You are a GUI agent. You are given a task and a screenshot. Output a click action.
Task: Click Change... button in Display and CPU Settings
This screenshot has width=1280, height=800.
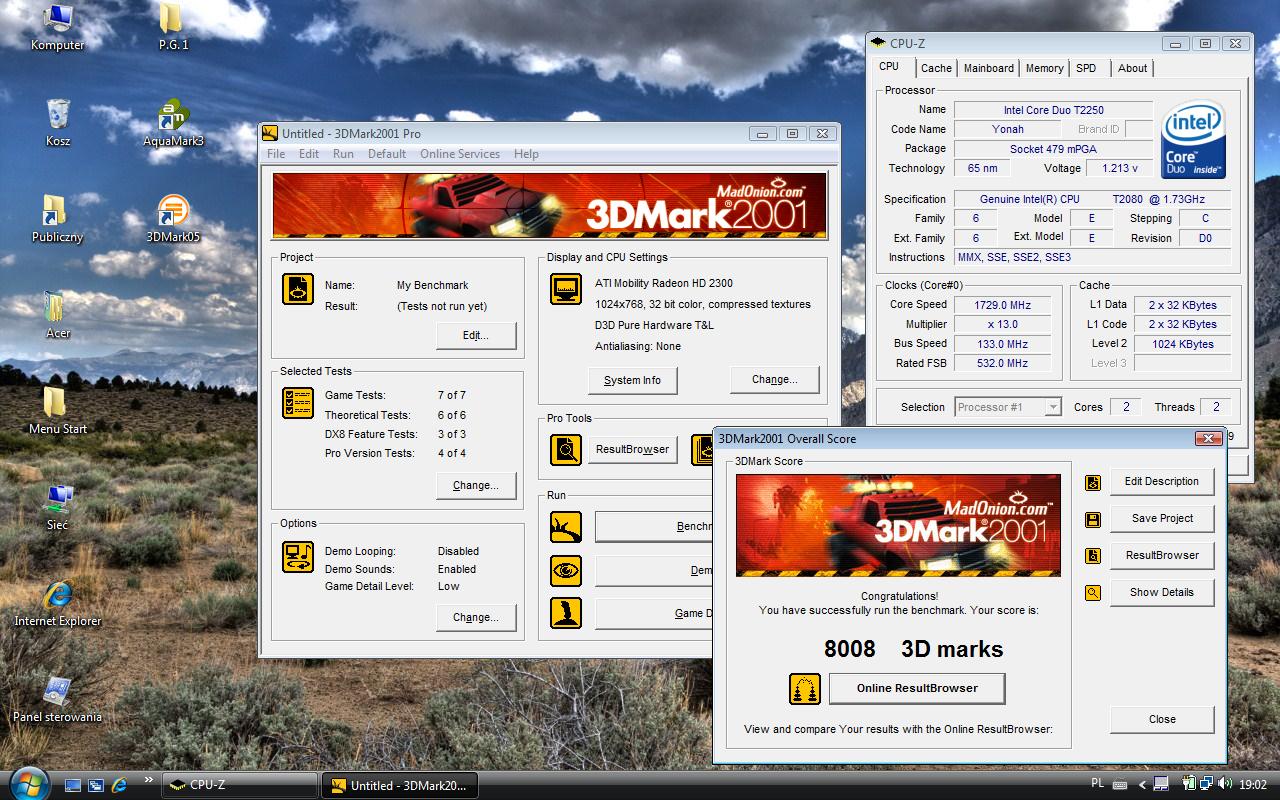pyautogui.click(x=775, y=379)
